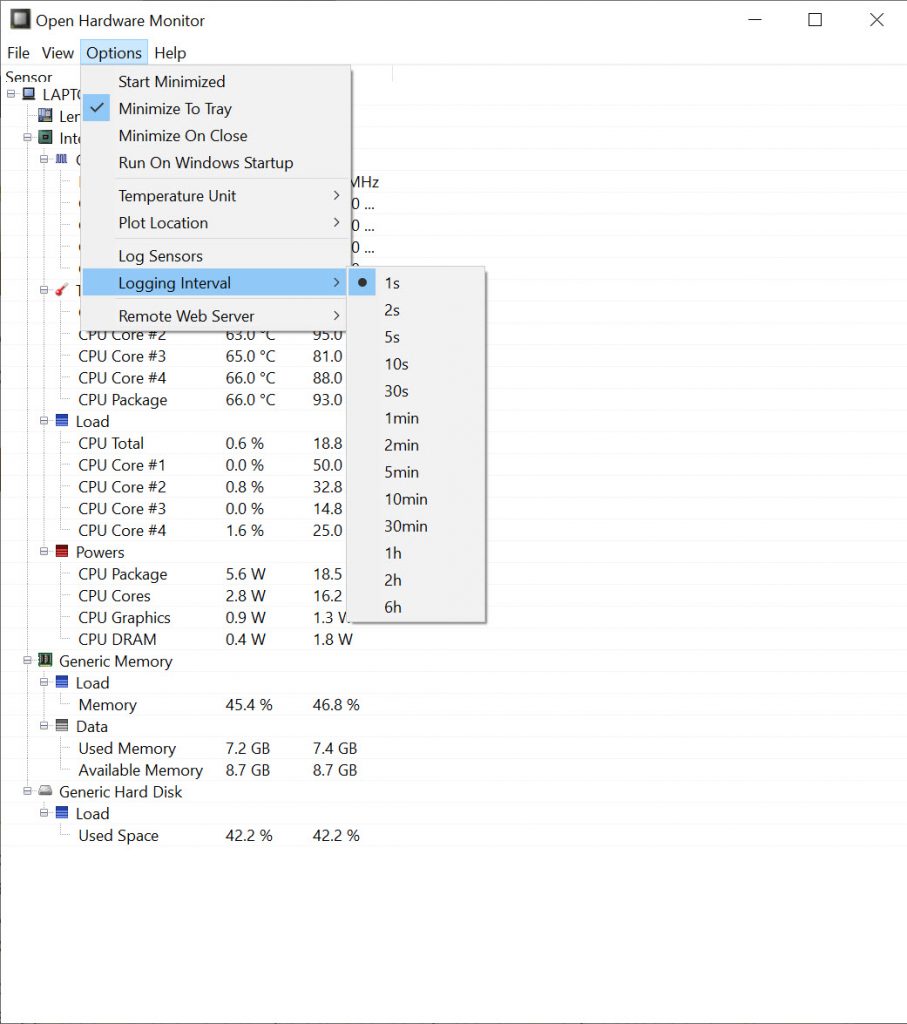Viewport: 907px width, 1024px height.
Task: Collapse the Data branch
Action: 44,726
